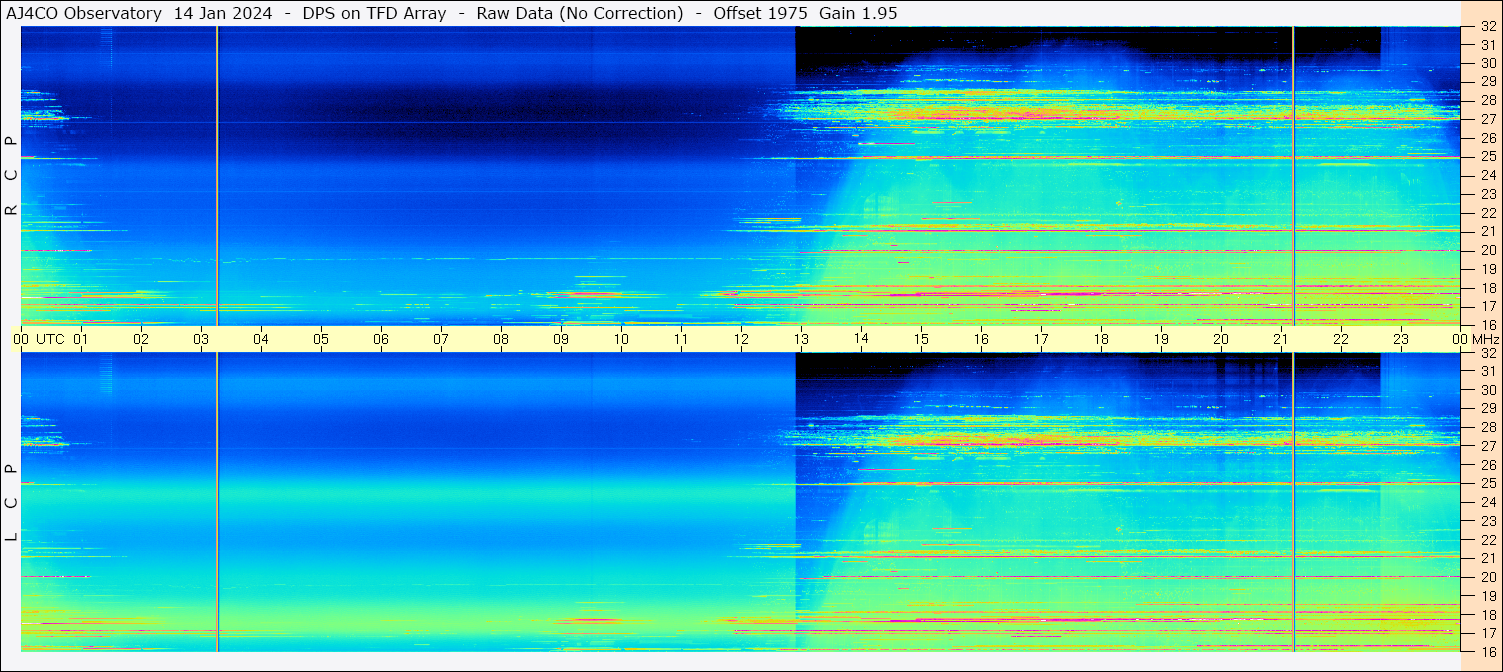Image resolution: width=1503 pixels, height=672 pixels.
Task: Click the 27 MHz tick of LCP panel
Action: coord(1487,446)
